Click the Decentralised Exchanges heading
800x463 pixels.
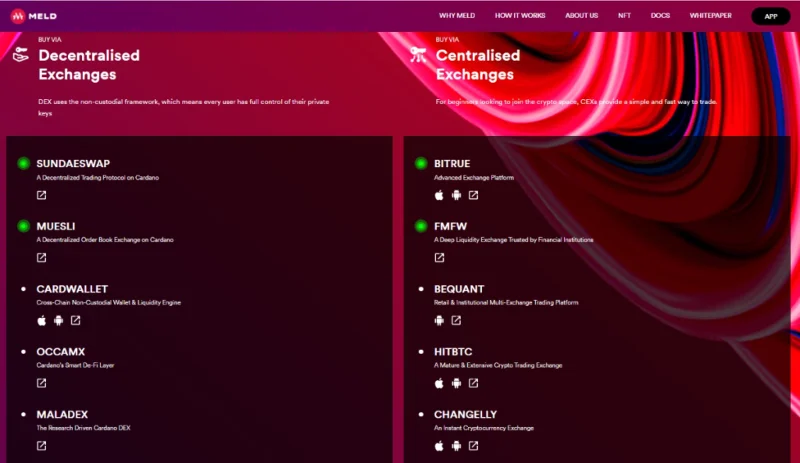(89, 65)
